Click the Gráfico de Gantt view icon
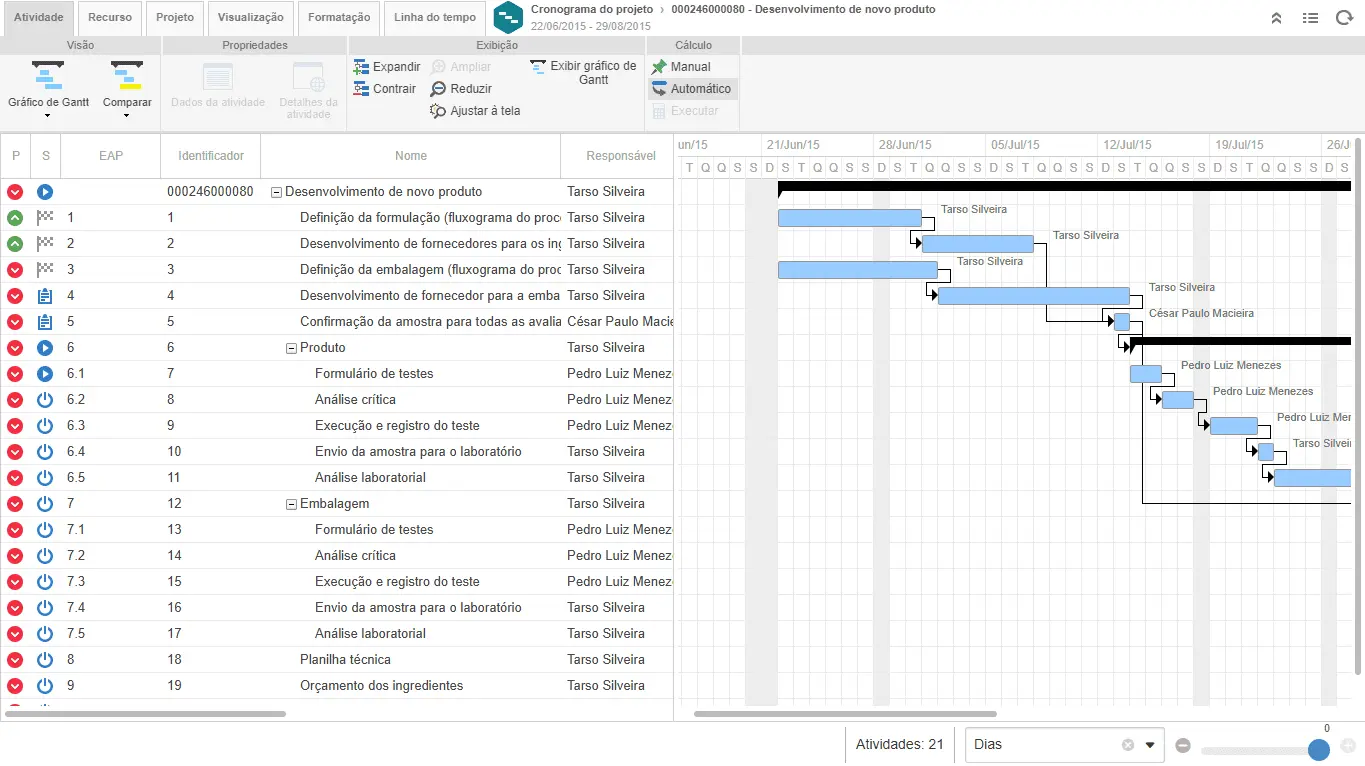Viewport: 1365px width, 766px height. (48, 76)
